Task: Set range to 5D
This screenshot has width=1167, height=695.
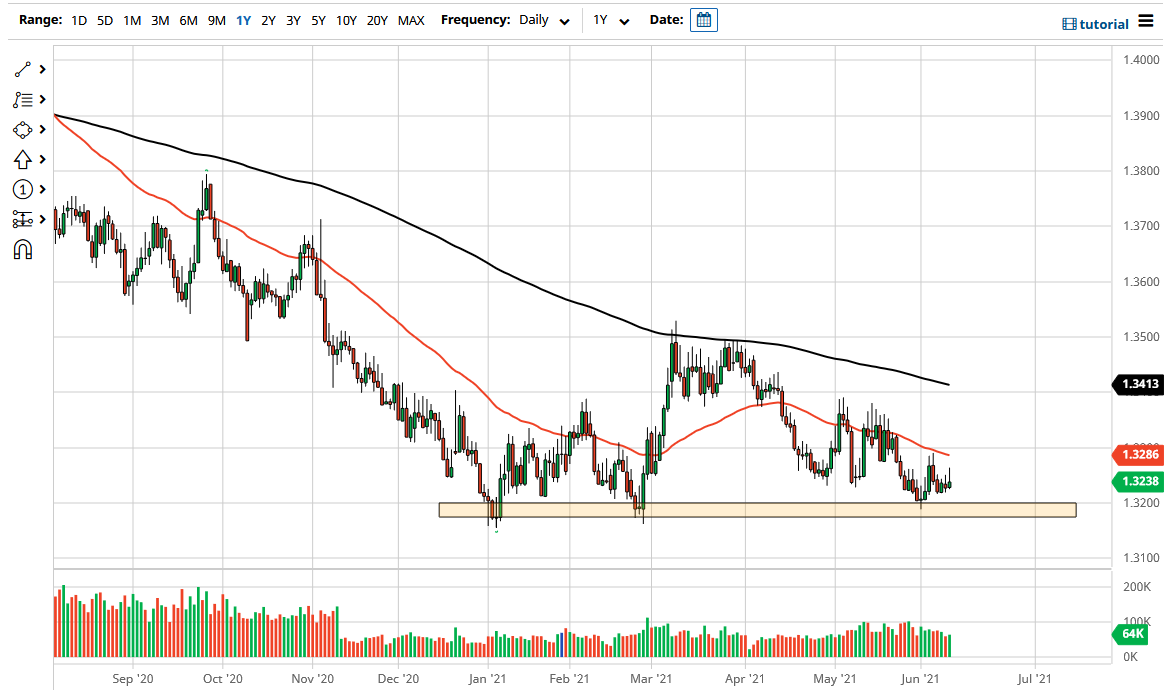Action: (x=105, y=21)
